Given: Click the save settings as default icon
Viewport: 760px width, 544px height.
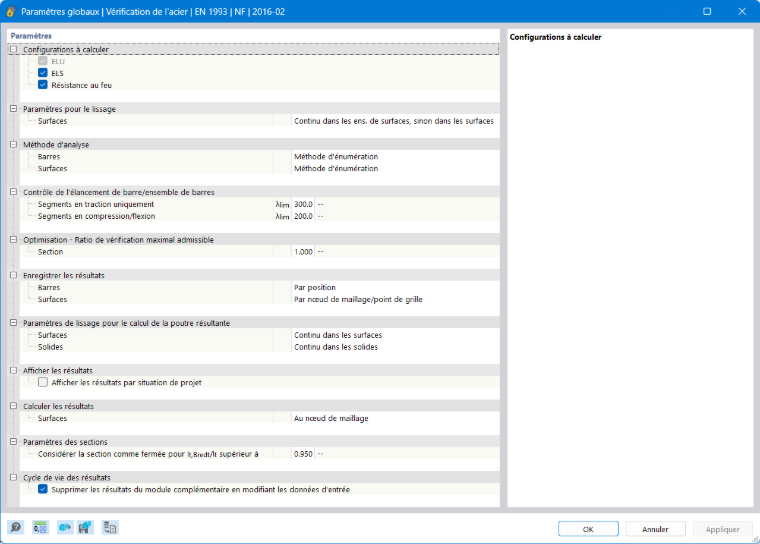Looking at the screenshot, I should [x=85, y=528].
